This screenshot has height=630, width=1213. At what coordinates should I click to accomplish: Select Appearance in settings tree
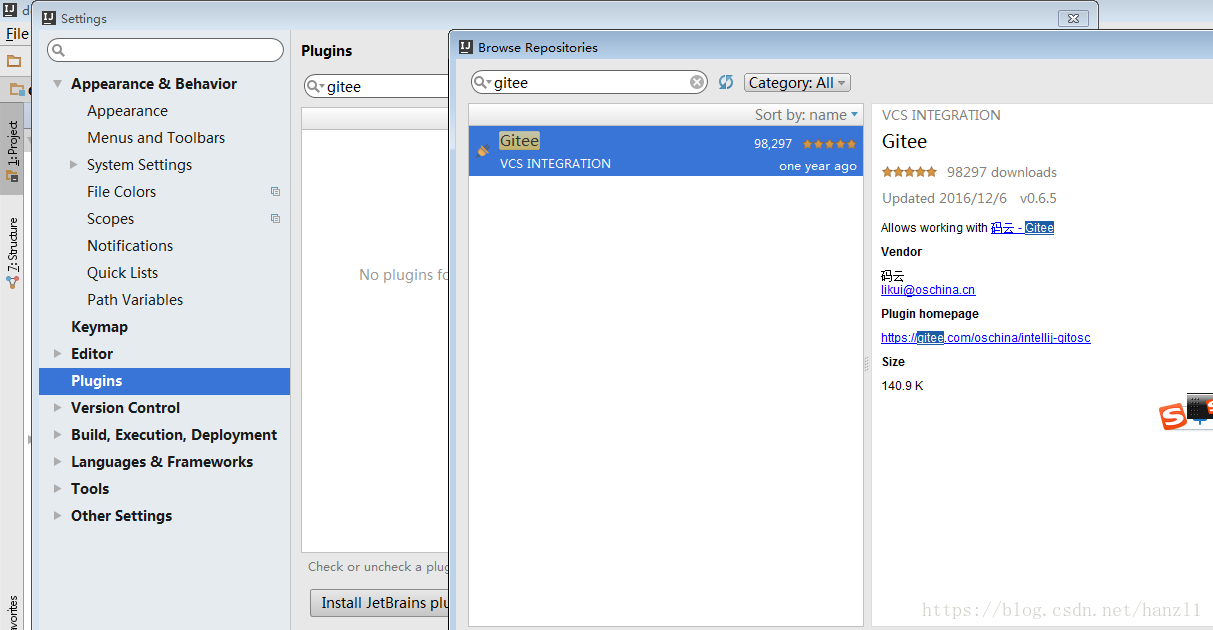127,111
